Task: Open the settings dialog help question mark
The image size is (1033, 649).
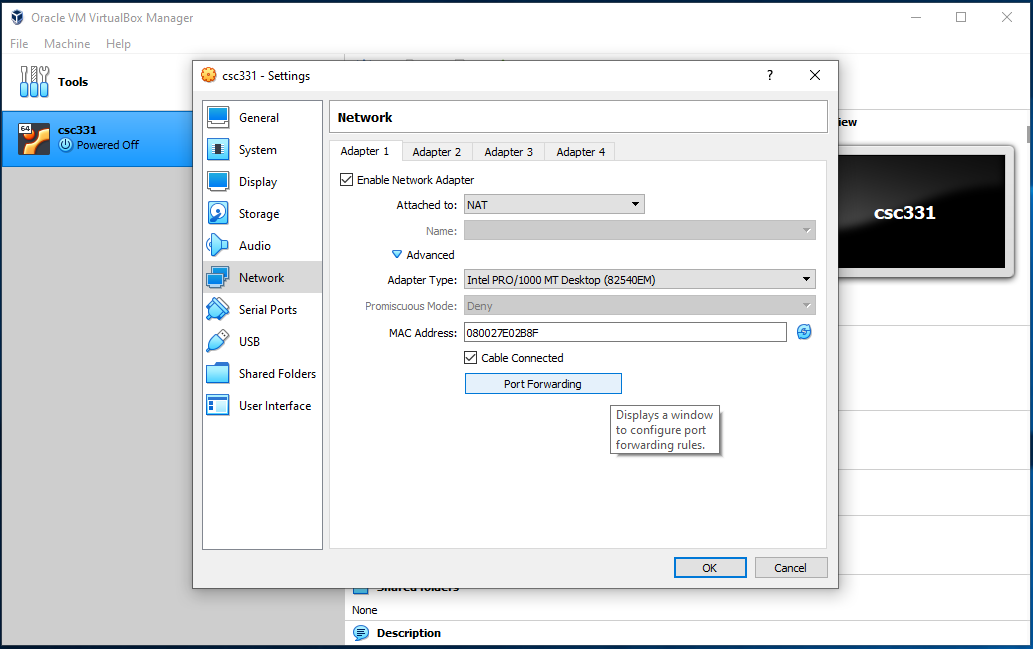Action: (769, 75)
